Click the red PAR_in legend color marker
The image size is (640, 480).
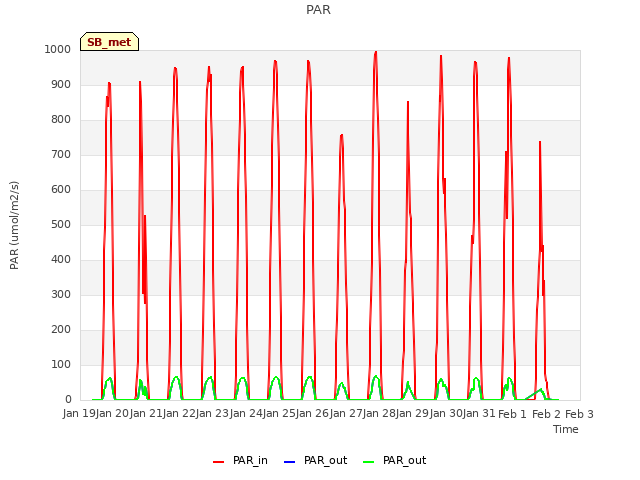click(218, 462)
